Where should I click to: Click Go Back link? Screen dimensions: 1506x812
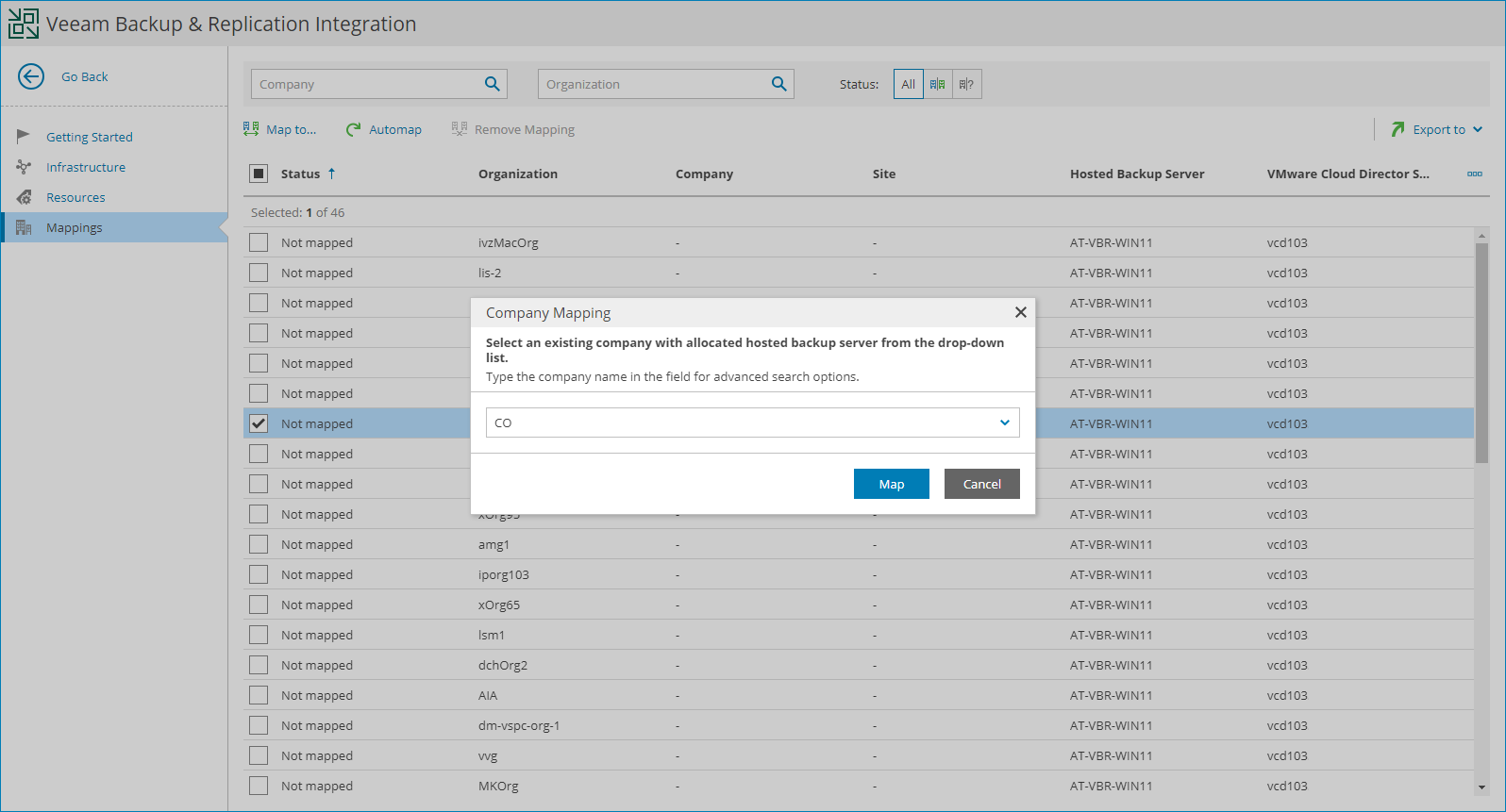click(85, 76)
